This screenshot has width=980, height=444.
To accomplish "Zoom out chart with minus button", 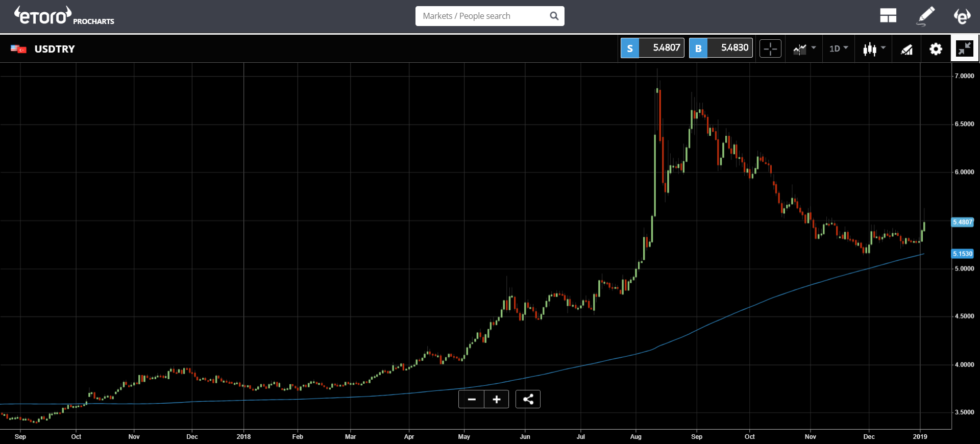I will pyautogui.click(x=472, y=399).
